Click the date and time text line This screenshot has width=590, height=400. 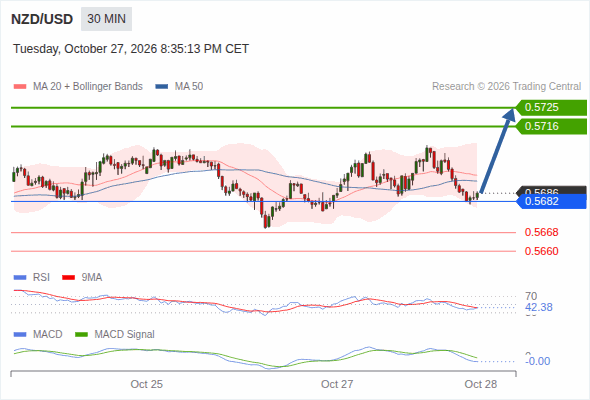(131, 49)
